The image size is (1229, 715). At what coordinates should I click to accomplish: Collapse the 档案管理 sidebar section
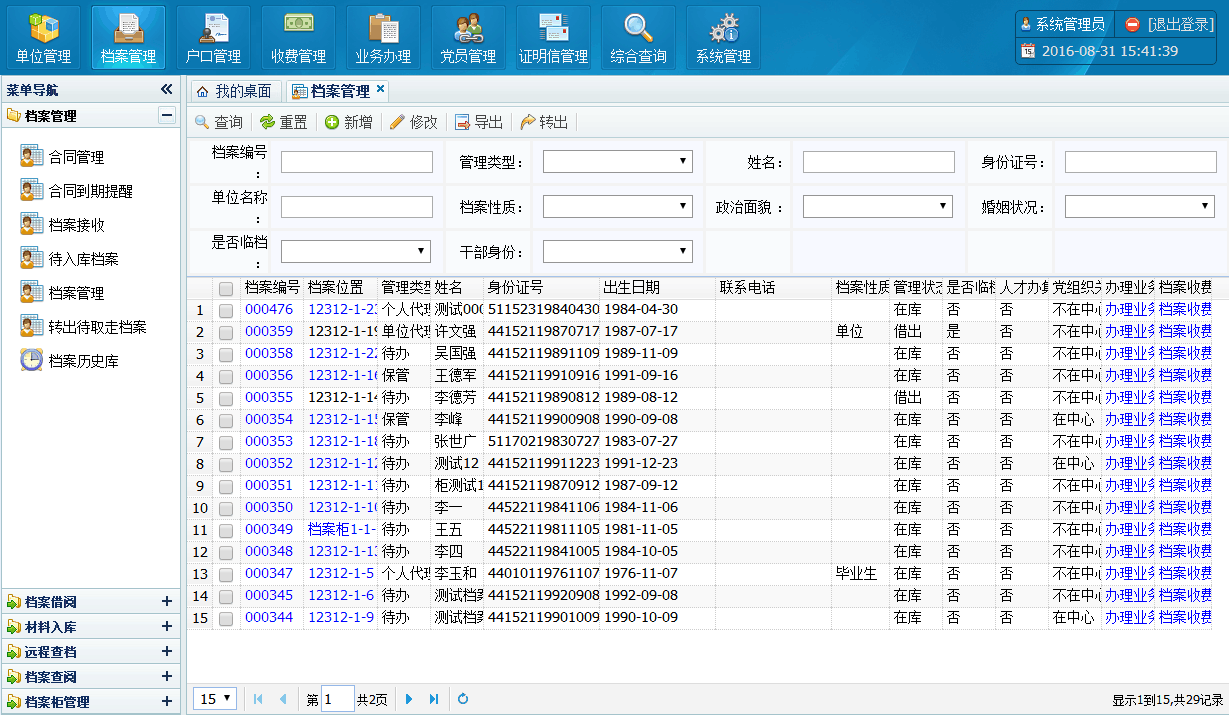click(167, 116)
